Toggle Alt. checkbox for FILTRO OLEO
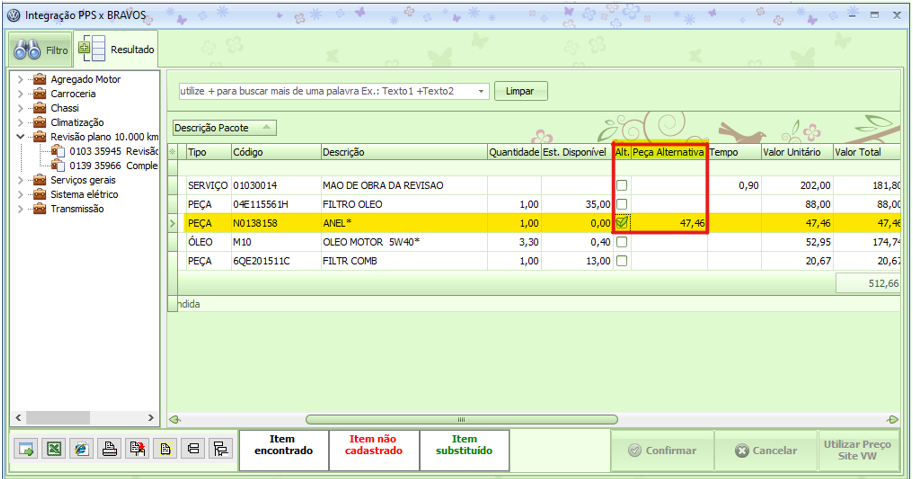The image size is (913, 479). click(x=622, y=204)
